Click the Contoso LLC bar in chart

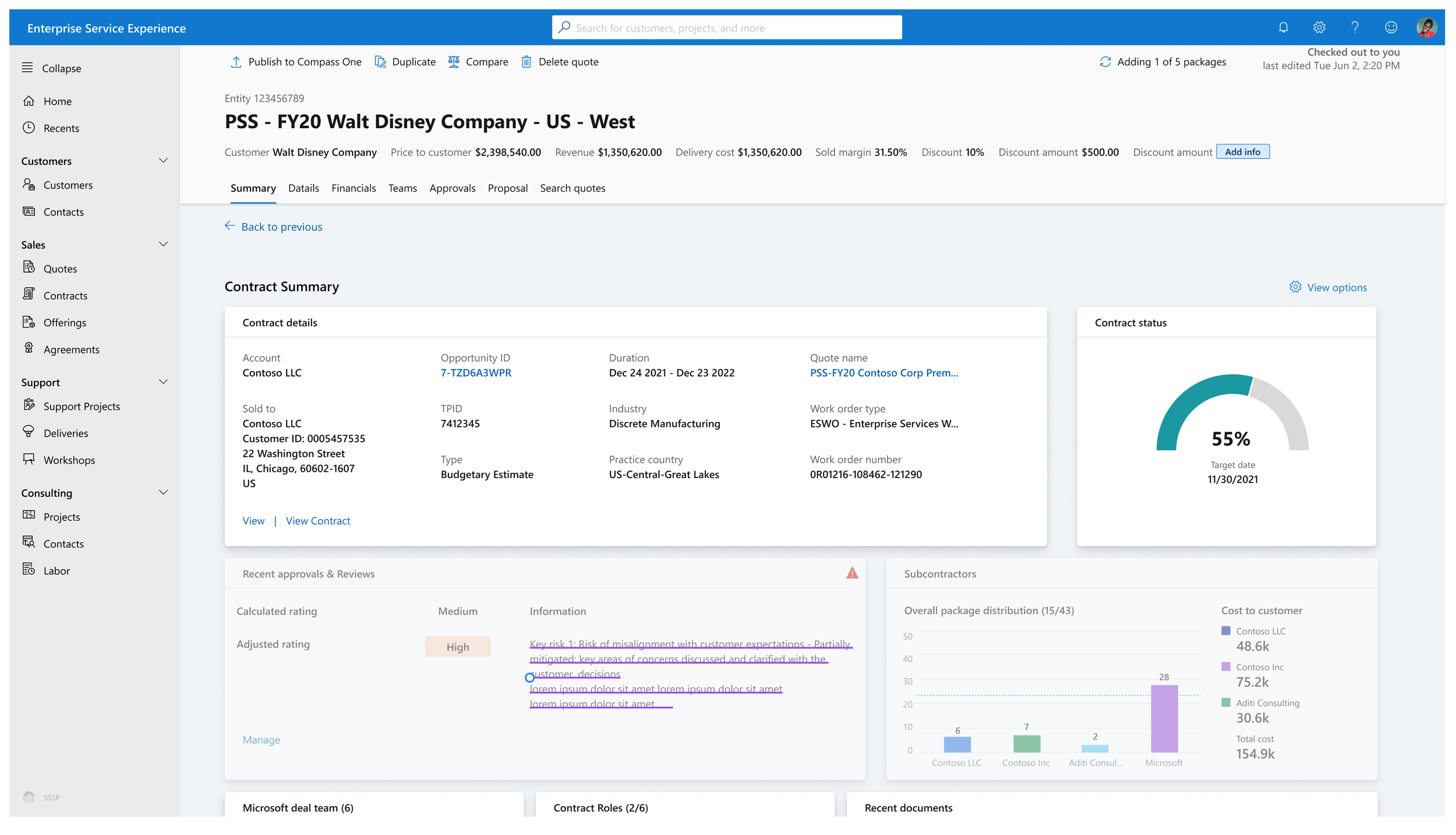[957, 744]
